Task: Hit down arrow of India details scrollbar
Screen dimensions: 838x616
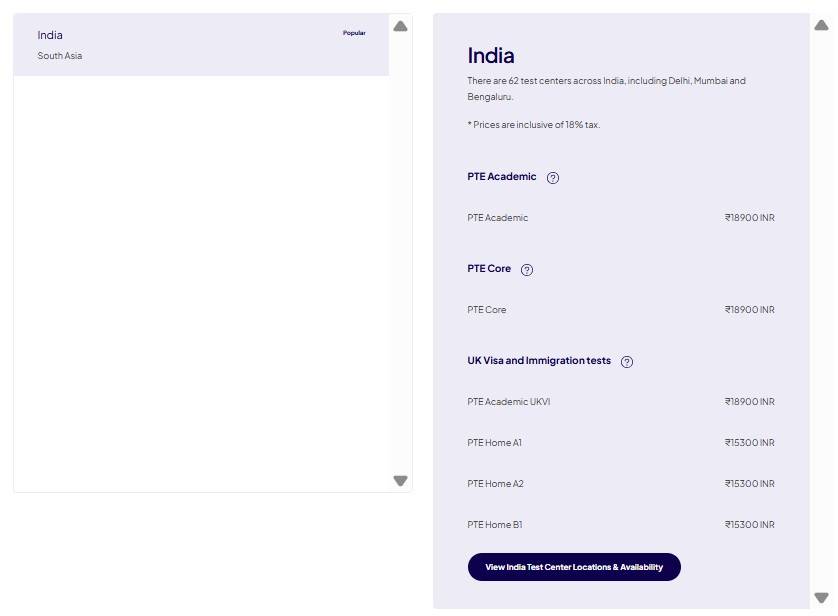Action: pos(821,598)
